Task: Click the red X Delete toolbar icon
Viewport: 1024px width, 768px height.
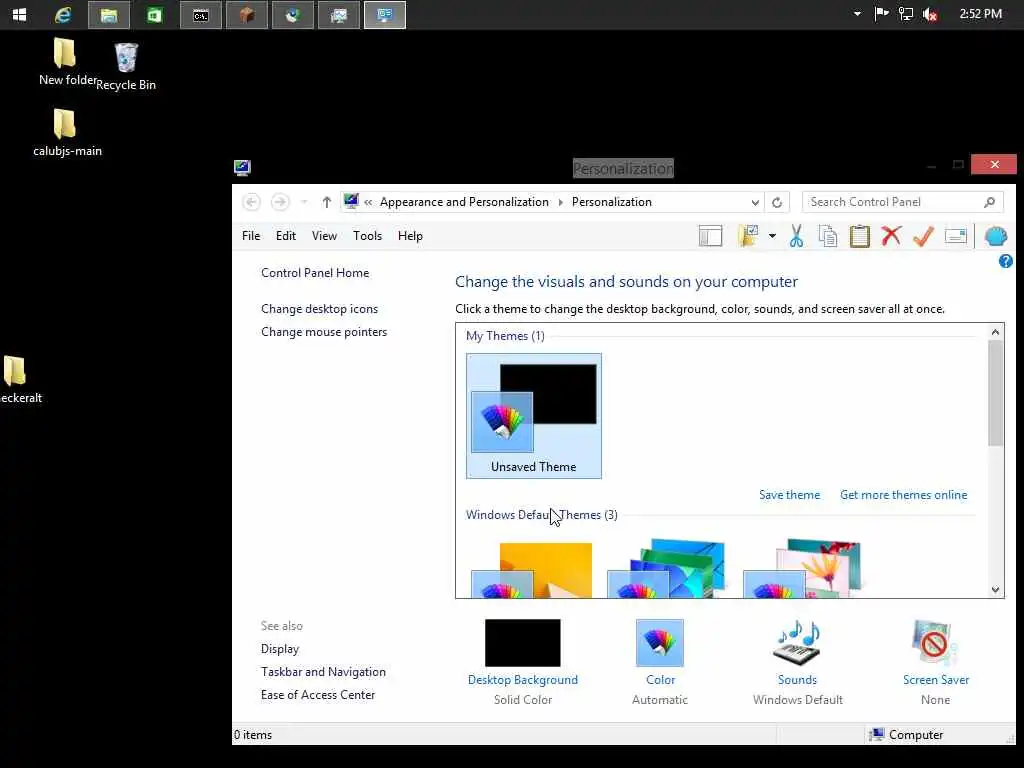Action: (891, 235)
